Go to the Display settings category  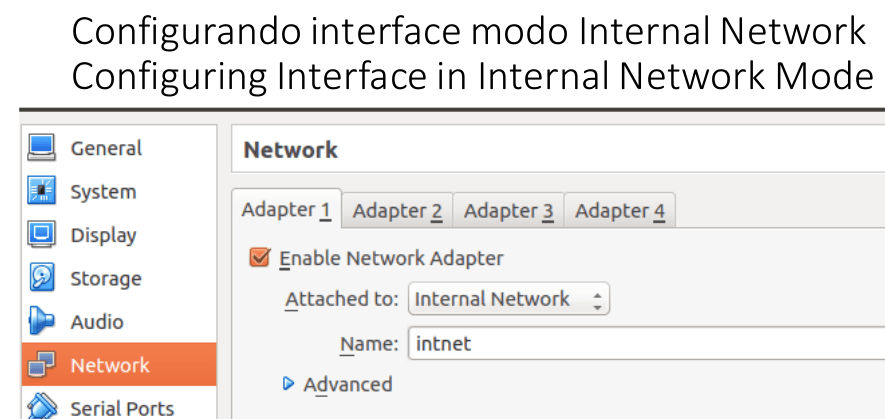point(119,234)
